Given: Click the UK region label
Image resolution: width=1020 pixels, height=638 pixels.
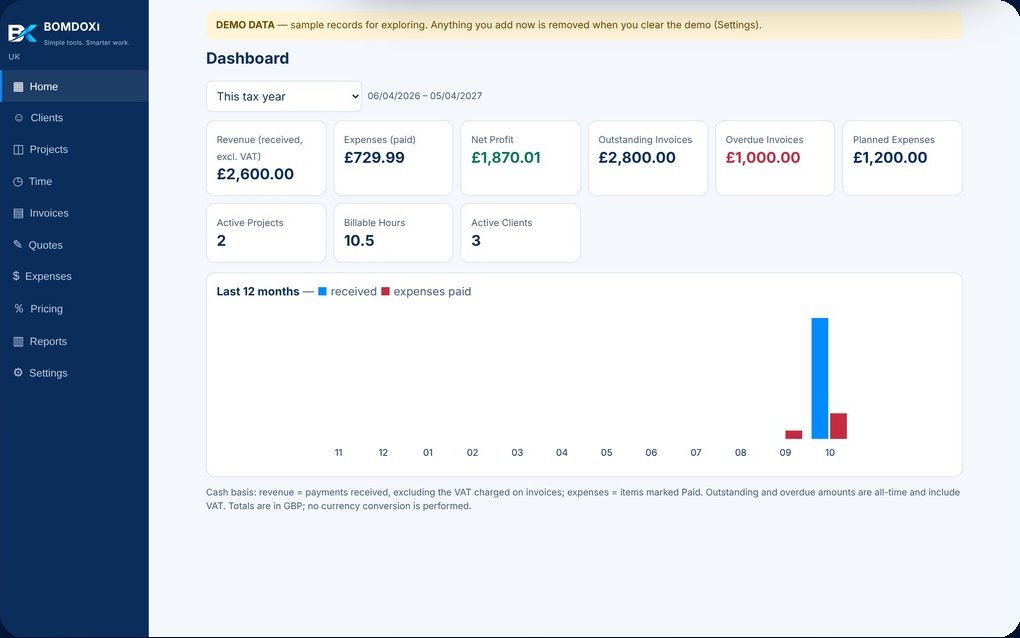Looking at the screenshot, I should click(x=14, y=57).
